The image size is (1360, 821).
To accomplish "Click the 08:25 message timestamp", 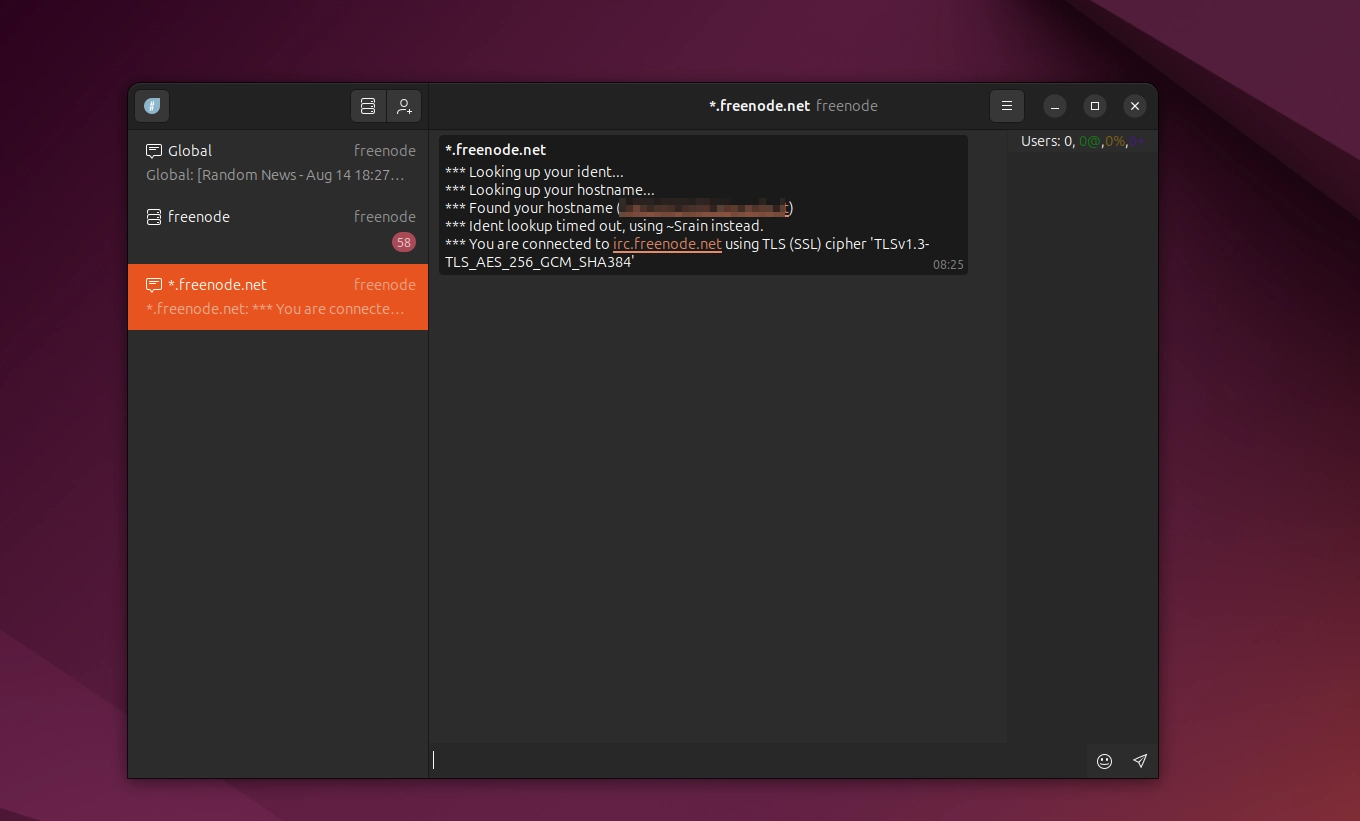I will coord(948,265).
